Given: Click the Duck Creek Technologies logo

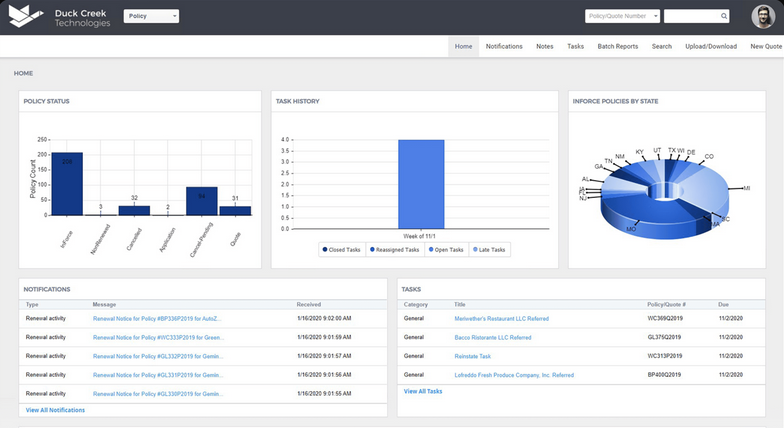Looking at the screenshot, I should pyautogui.click(x=60, y=17).
